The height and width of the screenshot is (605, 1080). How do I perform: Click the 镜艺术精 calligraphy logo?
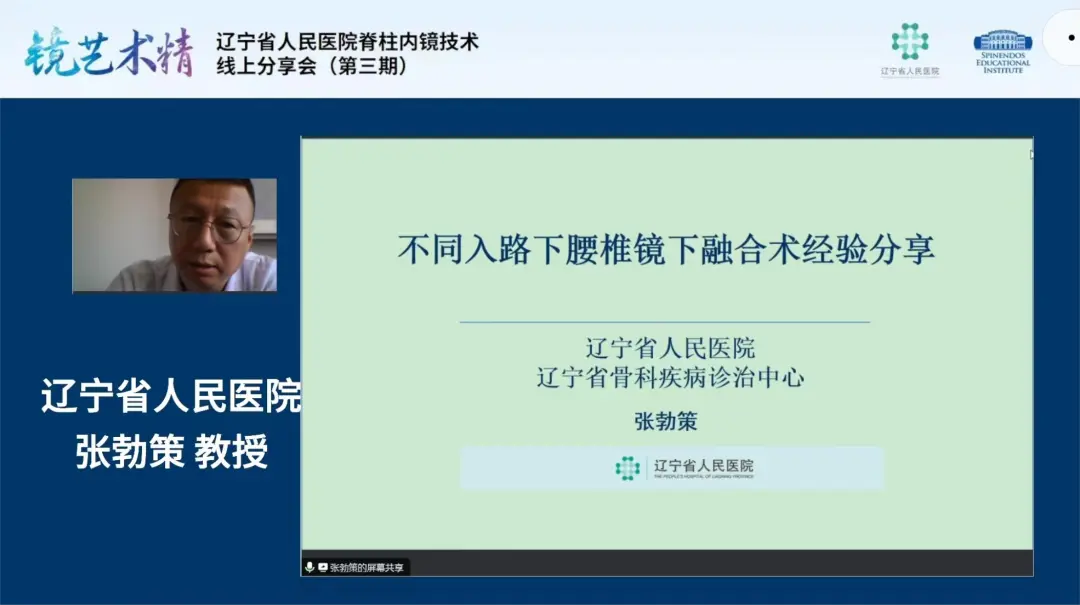pos(109,51)
